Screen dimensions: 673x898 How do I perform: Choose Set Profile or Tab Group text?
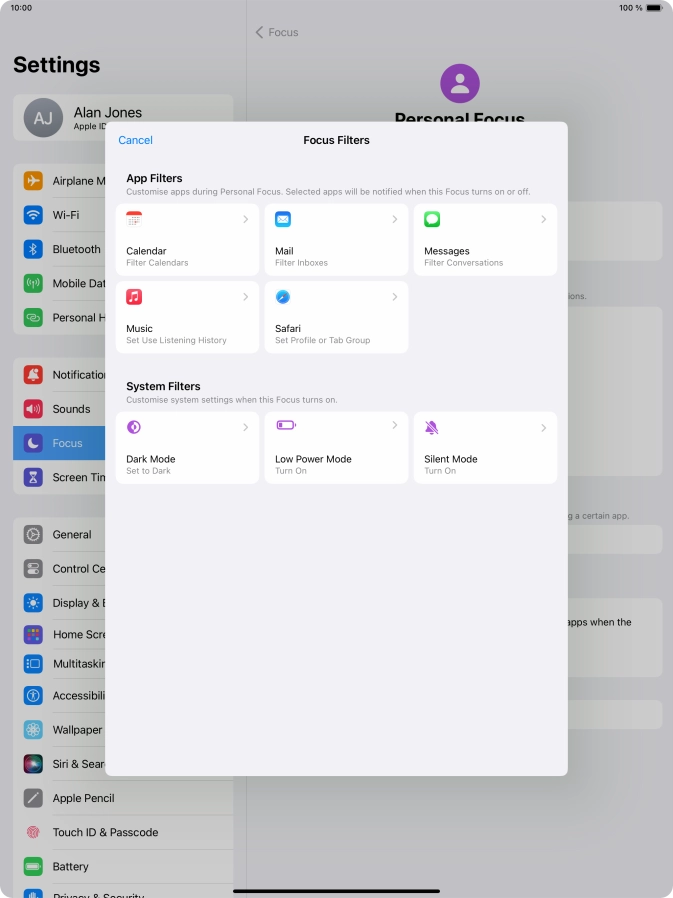322,340
